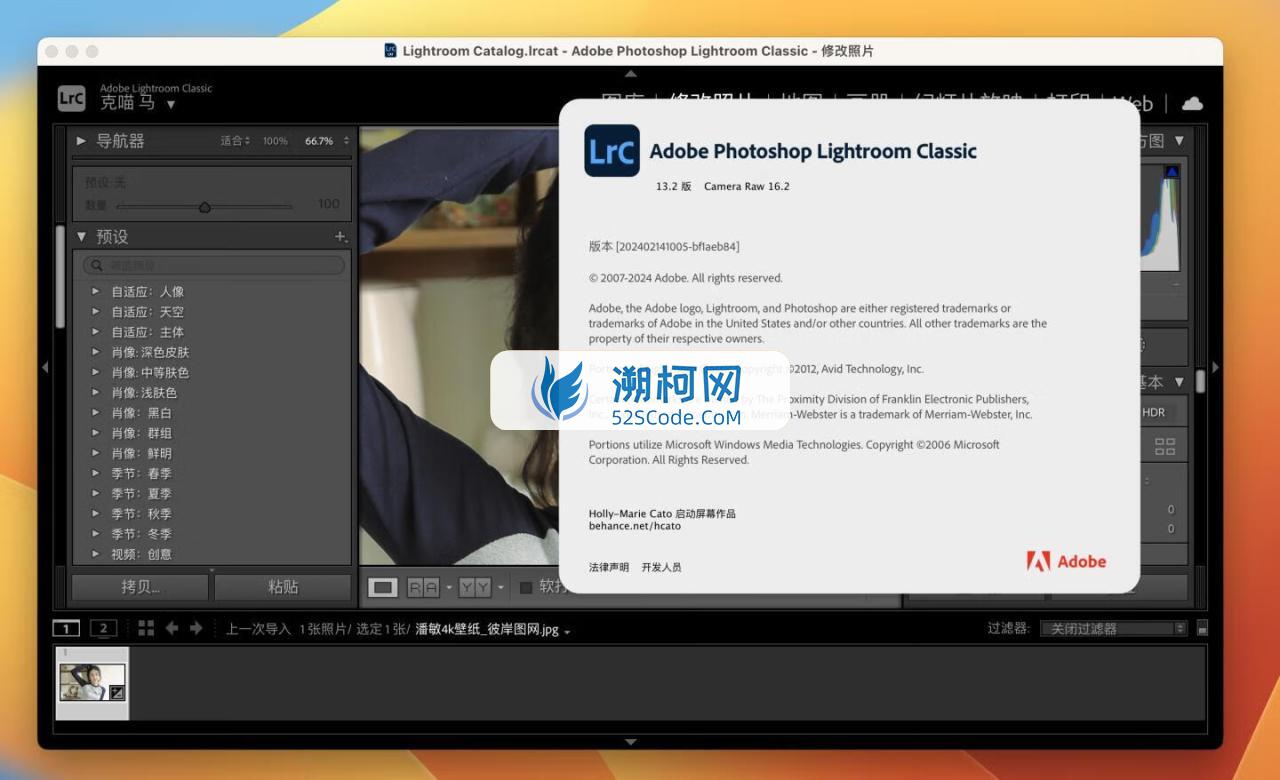Image resolution: width=1280 pixels, height=780 pixels.
Task: Toggle the filter switch at filmstrip right
Action: coord(1202,628)
